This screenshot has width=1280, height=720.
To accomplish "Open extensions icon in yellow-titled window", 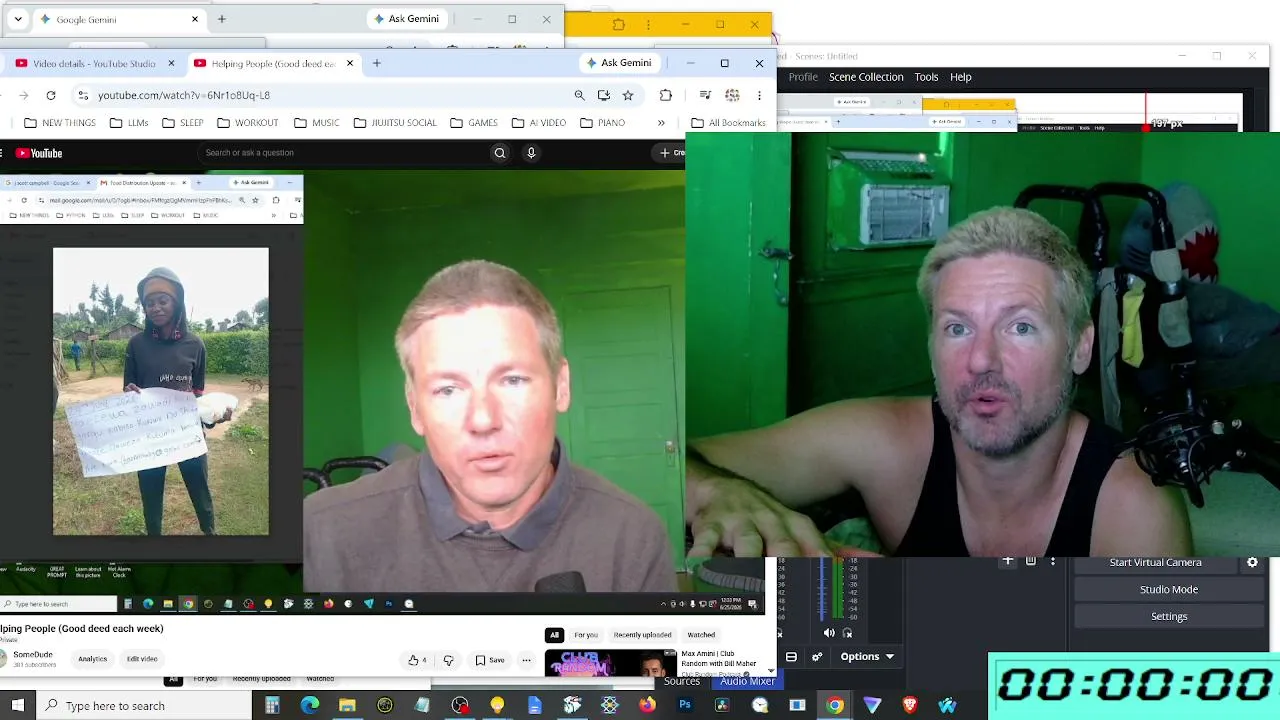I will pyautogui.click(x=619, y=25).
